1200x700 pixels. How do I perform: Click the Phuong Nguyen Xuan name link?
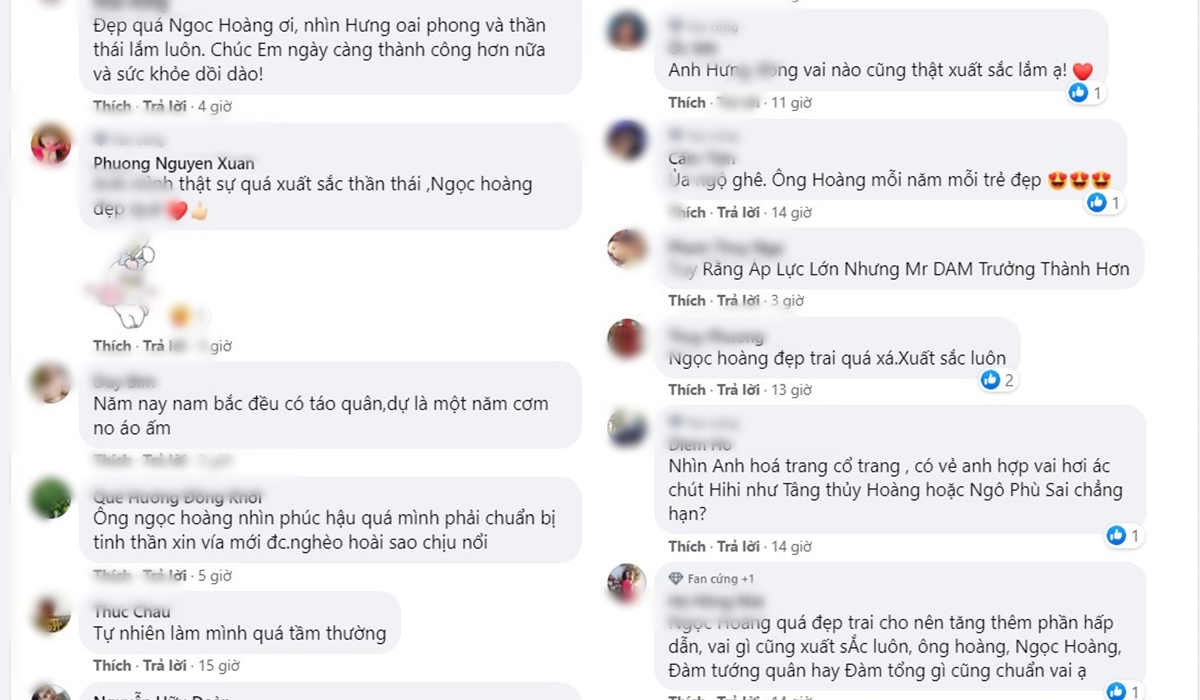[173, 163]
